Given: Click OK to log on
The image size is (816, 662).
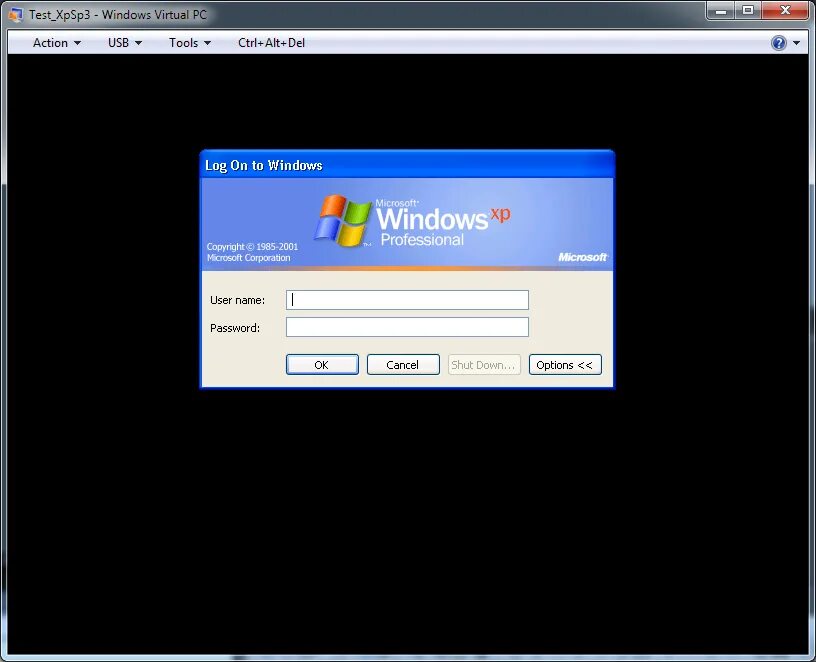Looking at the screenshot, I should pos(322,365).
